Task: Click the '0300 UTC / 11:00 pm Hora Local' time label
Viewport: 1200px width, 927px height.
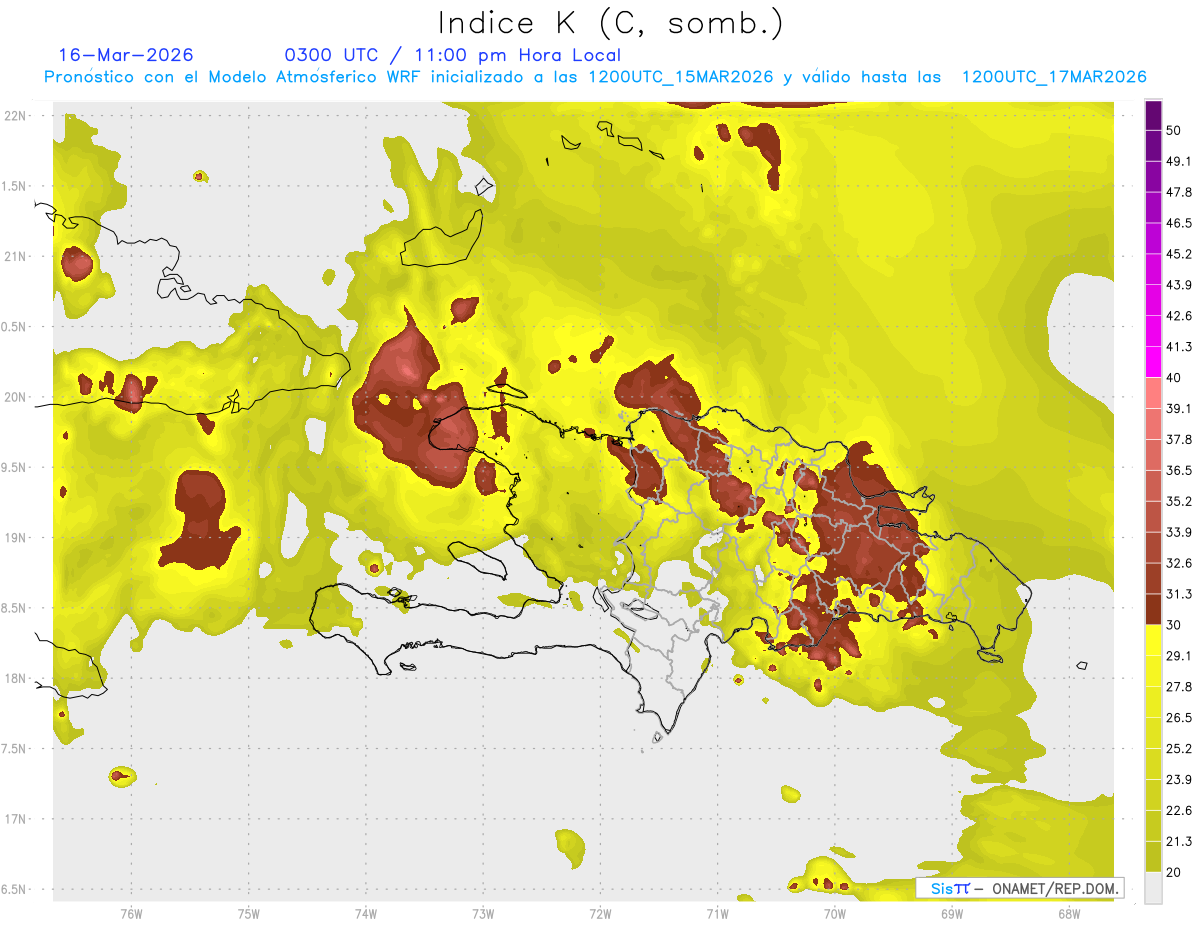Action: pos(453,55)
